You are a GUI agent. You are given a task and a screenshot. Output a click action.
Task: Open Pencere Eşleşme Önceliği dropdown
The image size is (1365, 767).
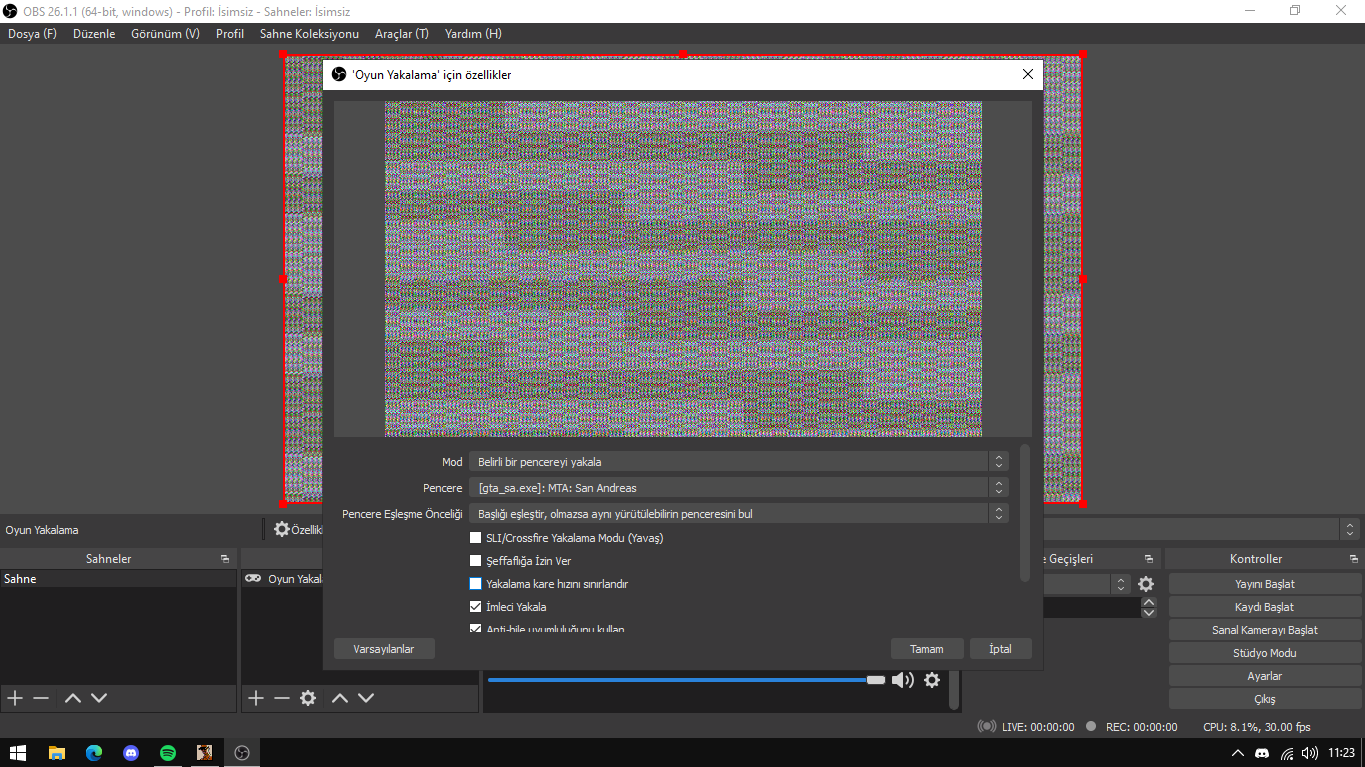point(738,514)
